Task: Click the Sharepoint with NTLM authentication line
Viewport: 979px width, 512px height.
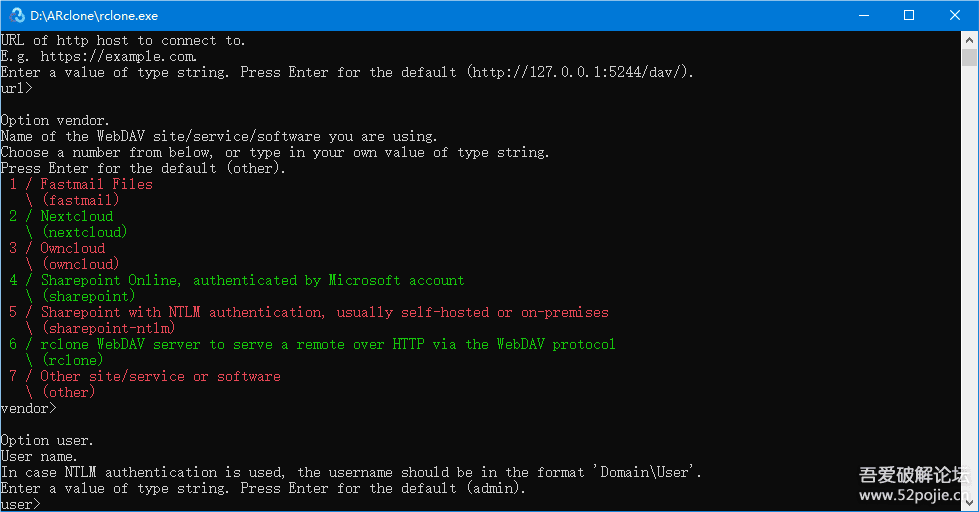Action: pos(324,312)
